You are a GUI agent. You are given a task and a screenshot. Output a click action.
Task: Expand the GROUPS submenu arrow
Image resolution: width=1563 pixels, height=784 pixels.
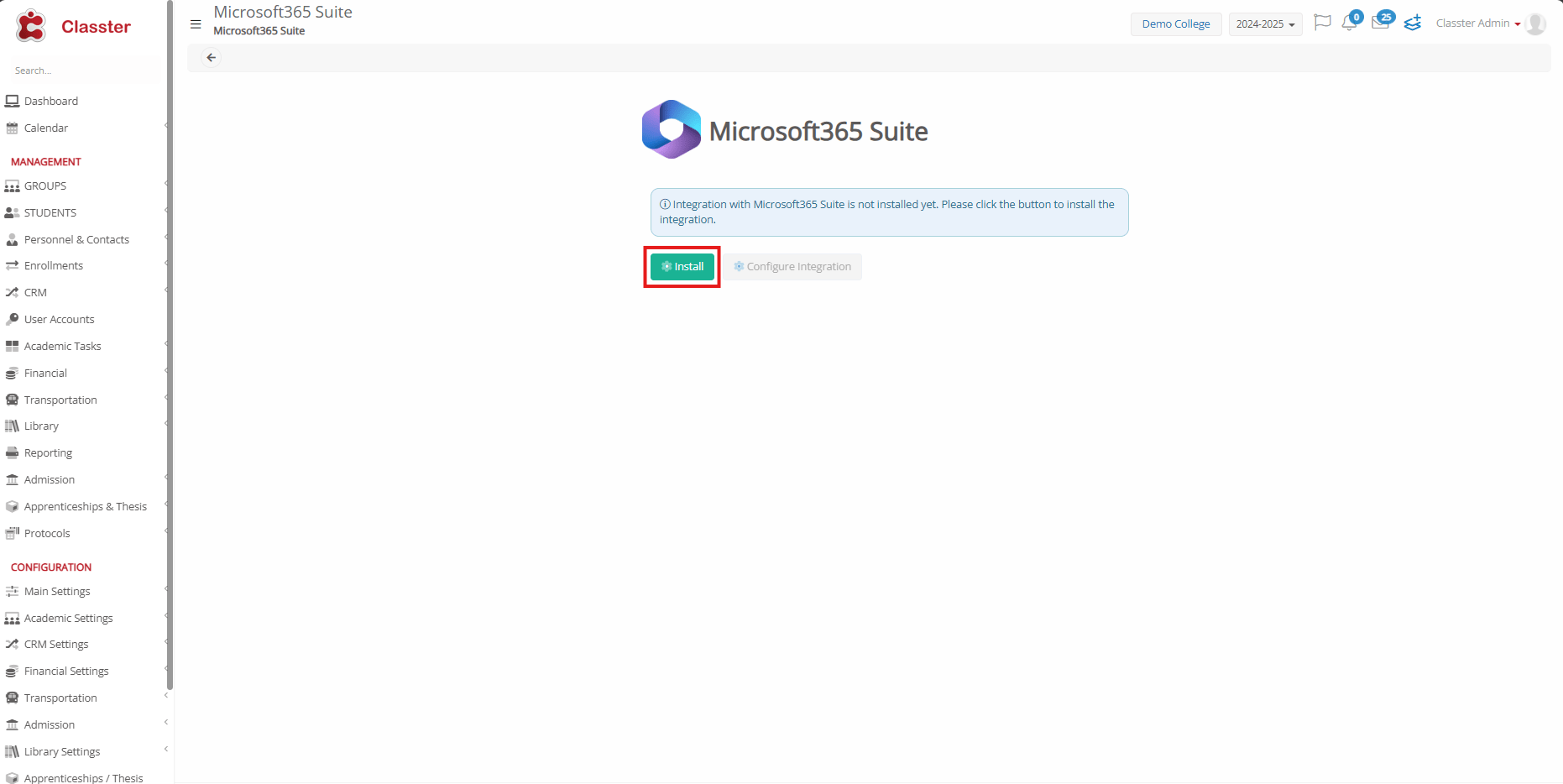pos(166,184)
